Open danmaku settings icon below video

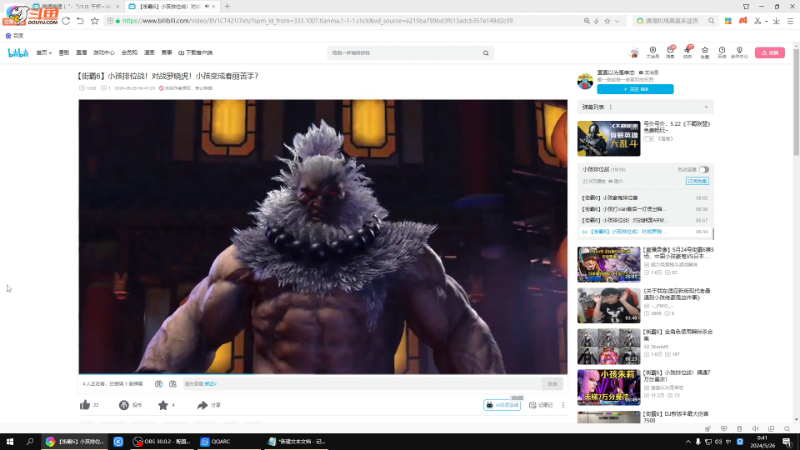click(x=172, y=384)
